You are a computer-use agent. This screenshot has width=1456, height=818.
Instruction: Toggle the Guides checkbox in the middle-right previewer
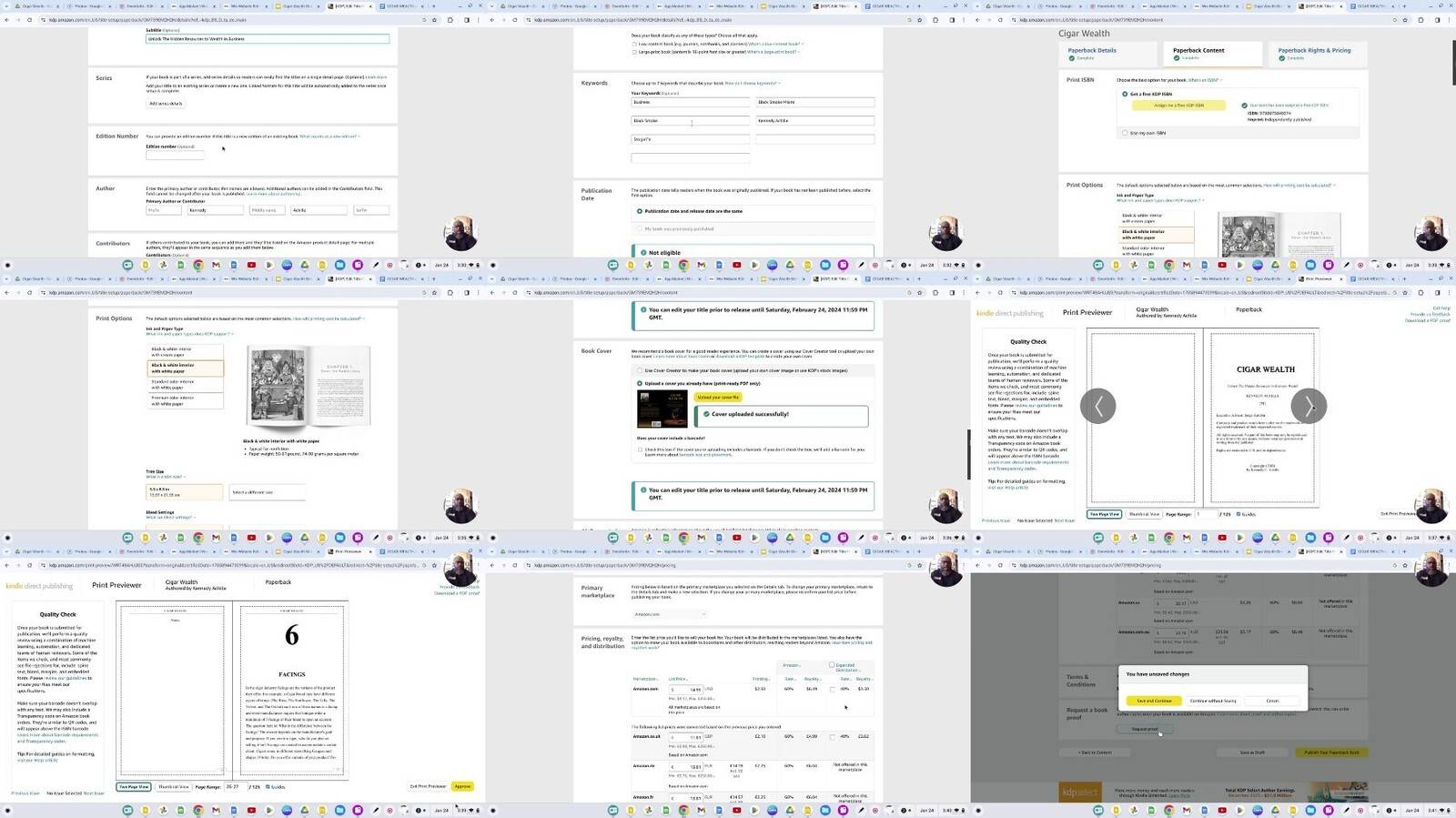coord(1239,514)
